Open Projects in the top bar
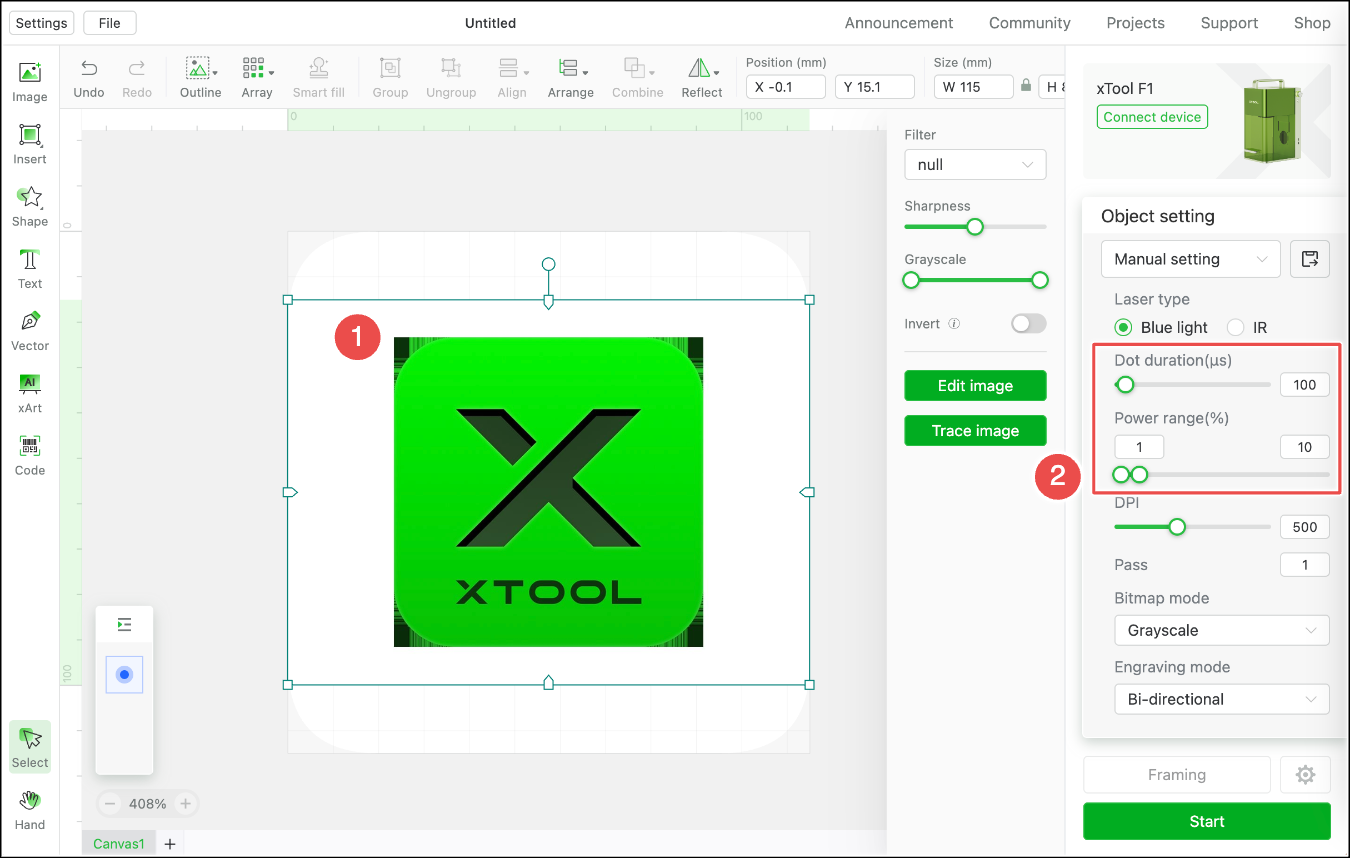Image resolution: width=1350 pixels, height=858 pixels. click(1135, 23)
